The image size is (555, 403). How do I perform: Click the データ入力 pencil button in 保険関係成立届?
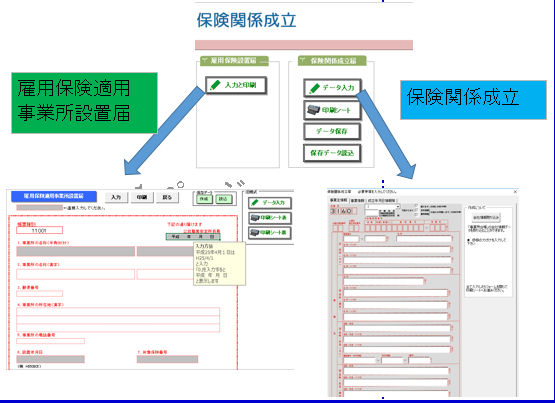click(x=332, y=88)
